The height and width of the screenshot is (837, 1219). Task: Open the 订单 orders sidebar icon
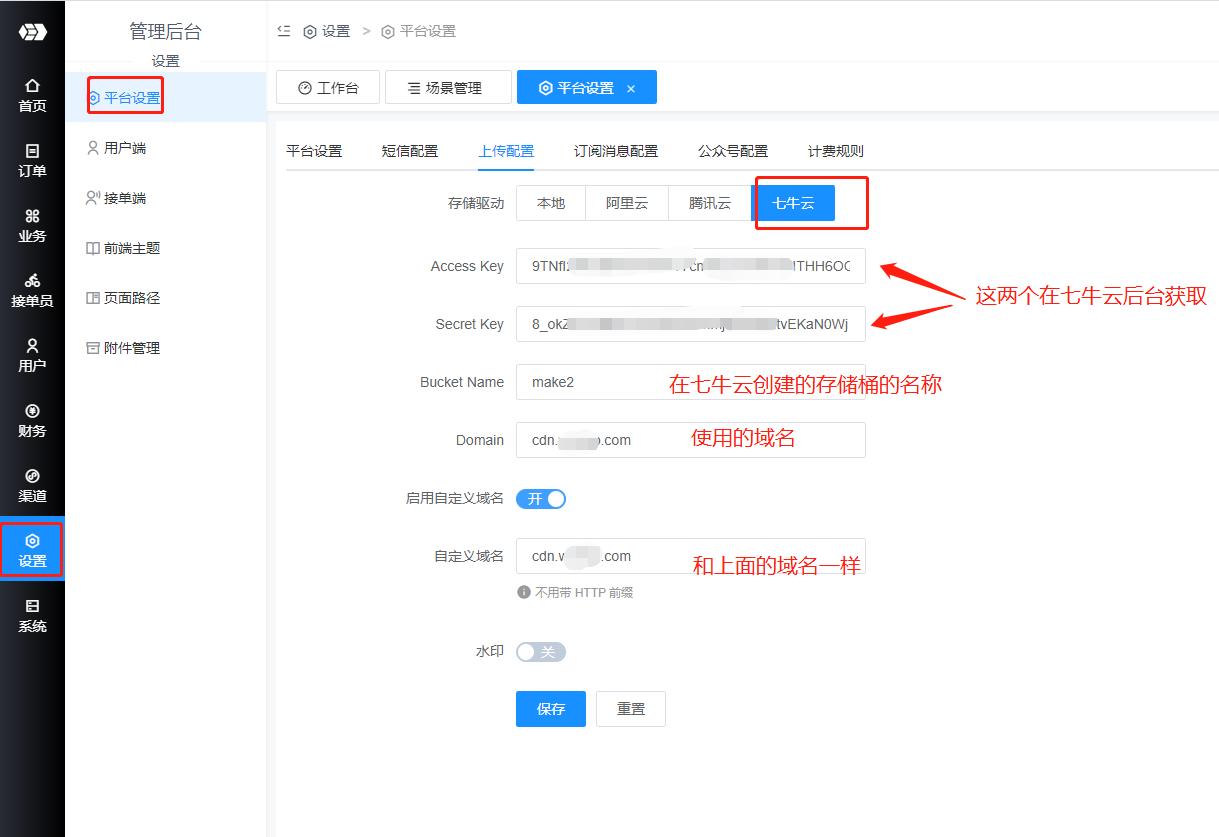pos(32,160)
